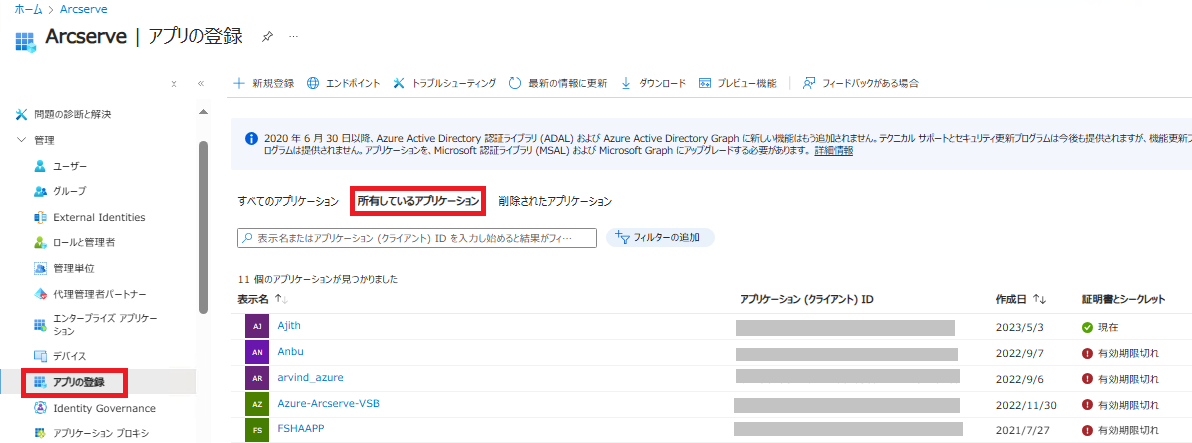Click the 11 個のアプリケーションが見つかりました text
The width and height of the screenshot is (1192, 443).
click(x=318, y=280)
